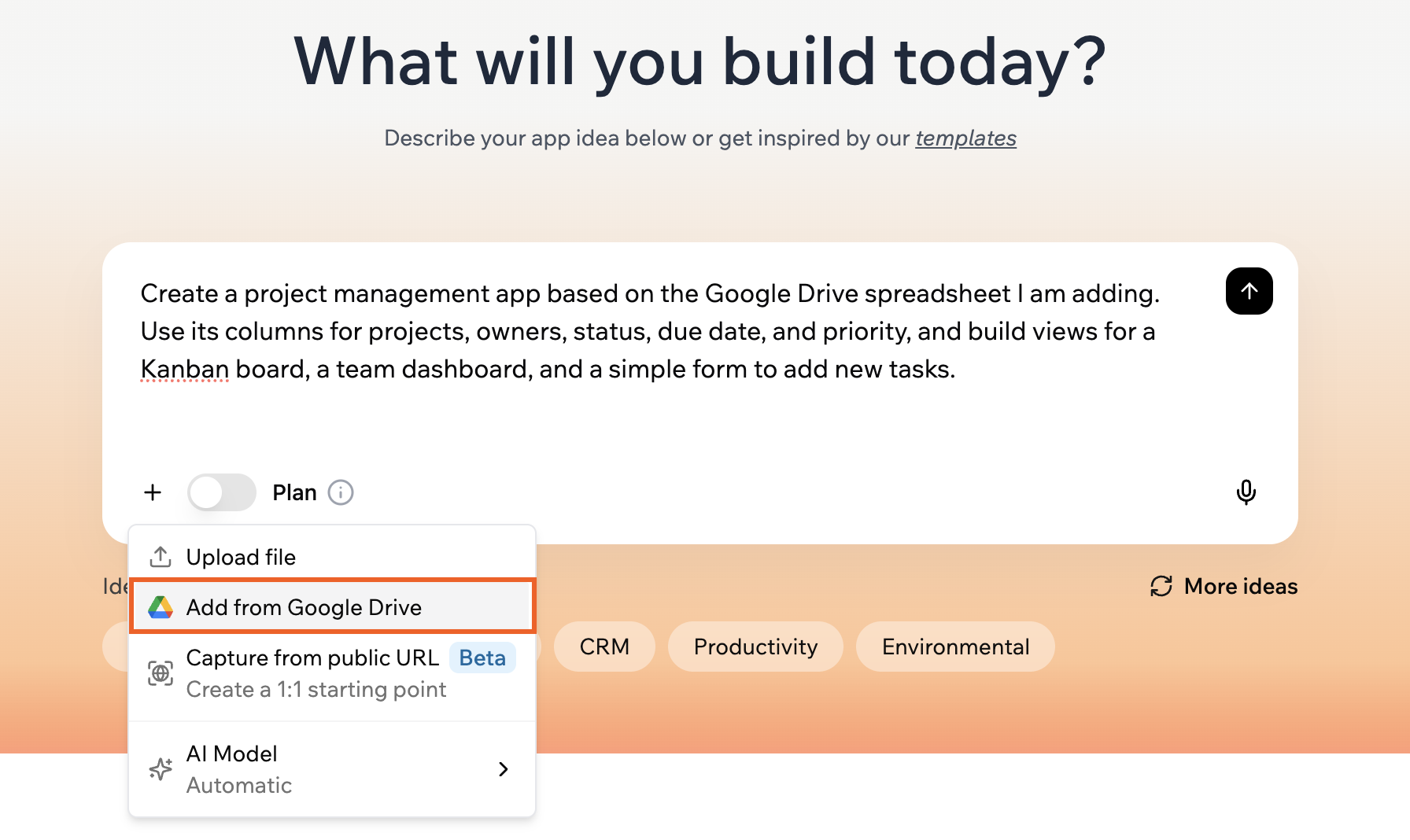
Task: Select Capture from public URL option
Action: coord(332,673)
